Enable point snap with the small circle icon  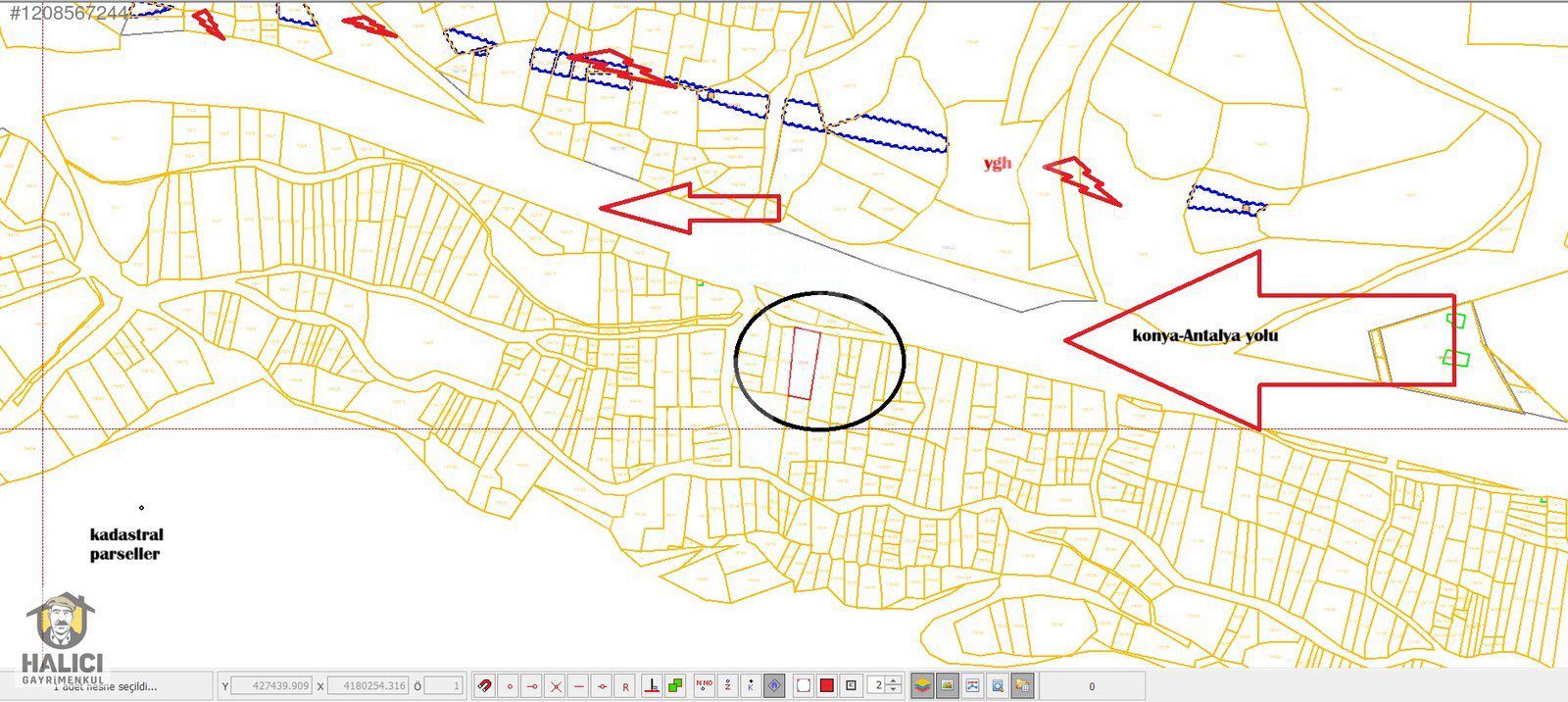point(509,686)
